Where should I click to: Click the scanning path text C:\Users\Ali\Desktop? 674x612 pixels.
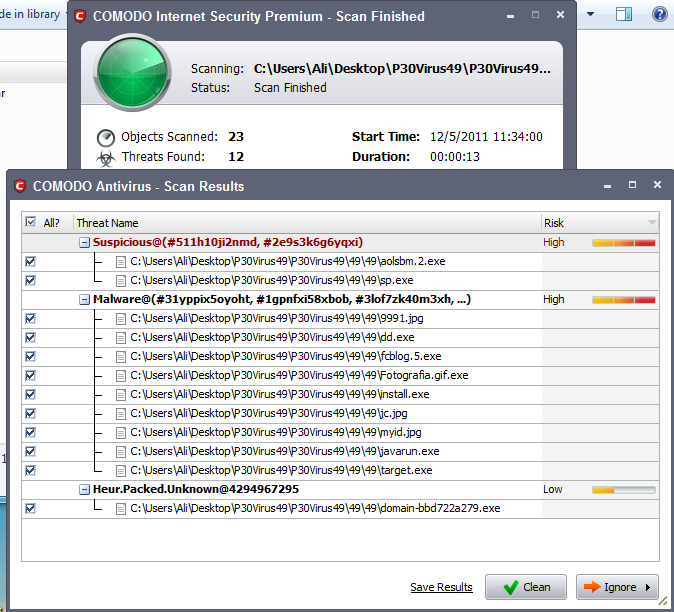[x=402, y=69]
